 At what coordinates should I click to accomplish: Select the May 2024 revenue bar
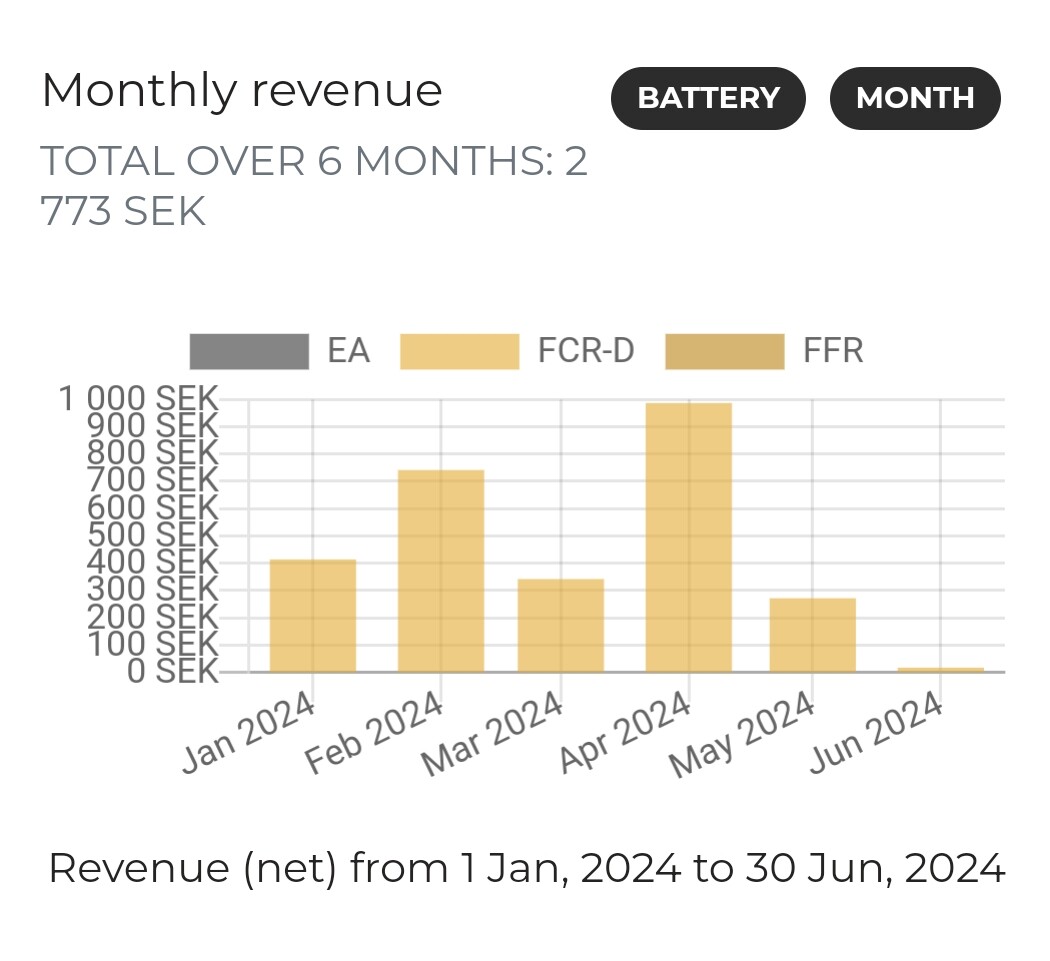point(813,635)
